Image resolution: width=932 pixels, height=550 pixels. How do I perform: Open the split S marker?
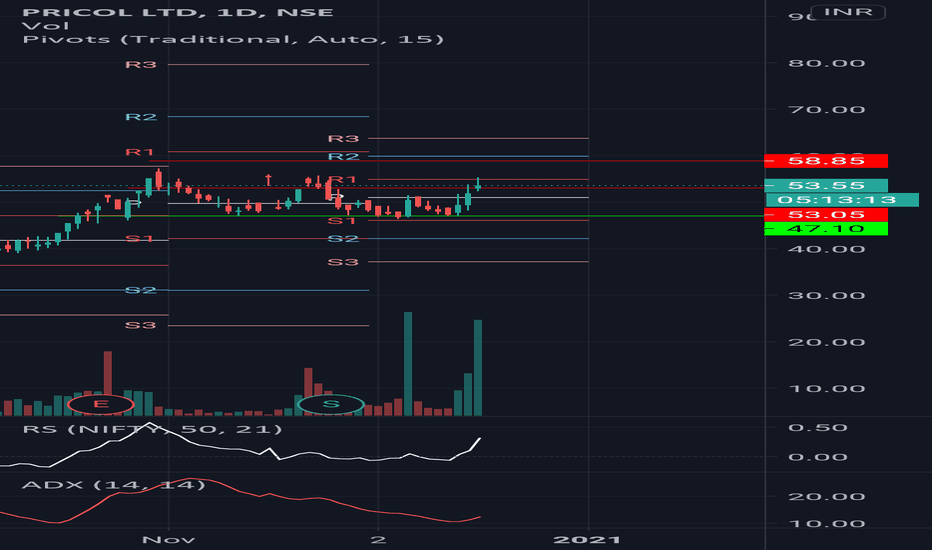click(330, 404)
